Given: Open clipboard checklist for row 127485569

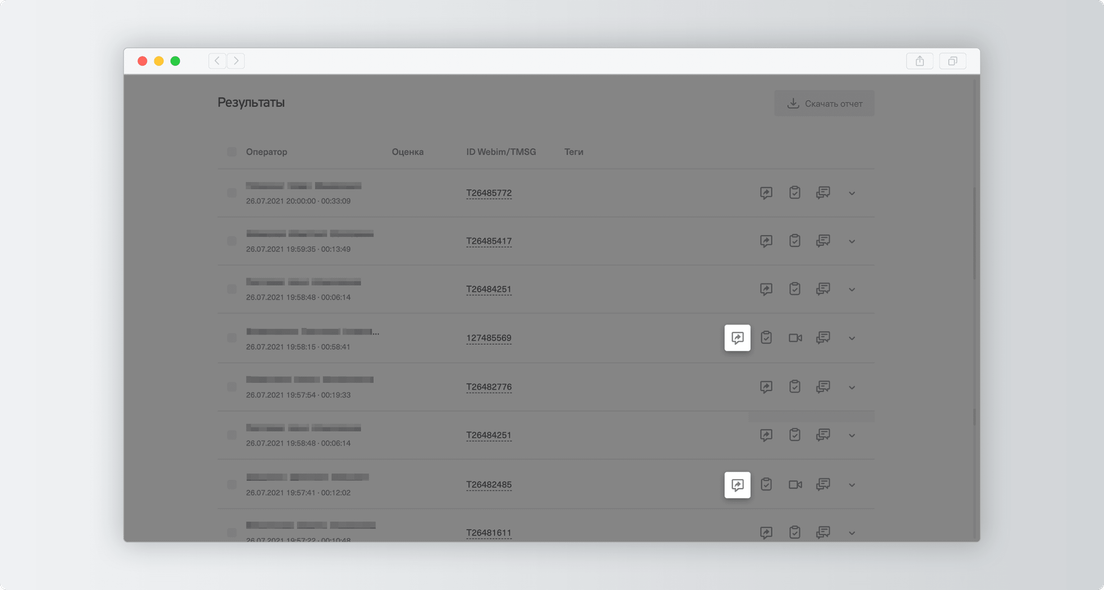Looking at the screenshot, I should [766, 338].
